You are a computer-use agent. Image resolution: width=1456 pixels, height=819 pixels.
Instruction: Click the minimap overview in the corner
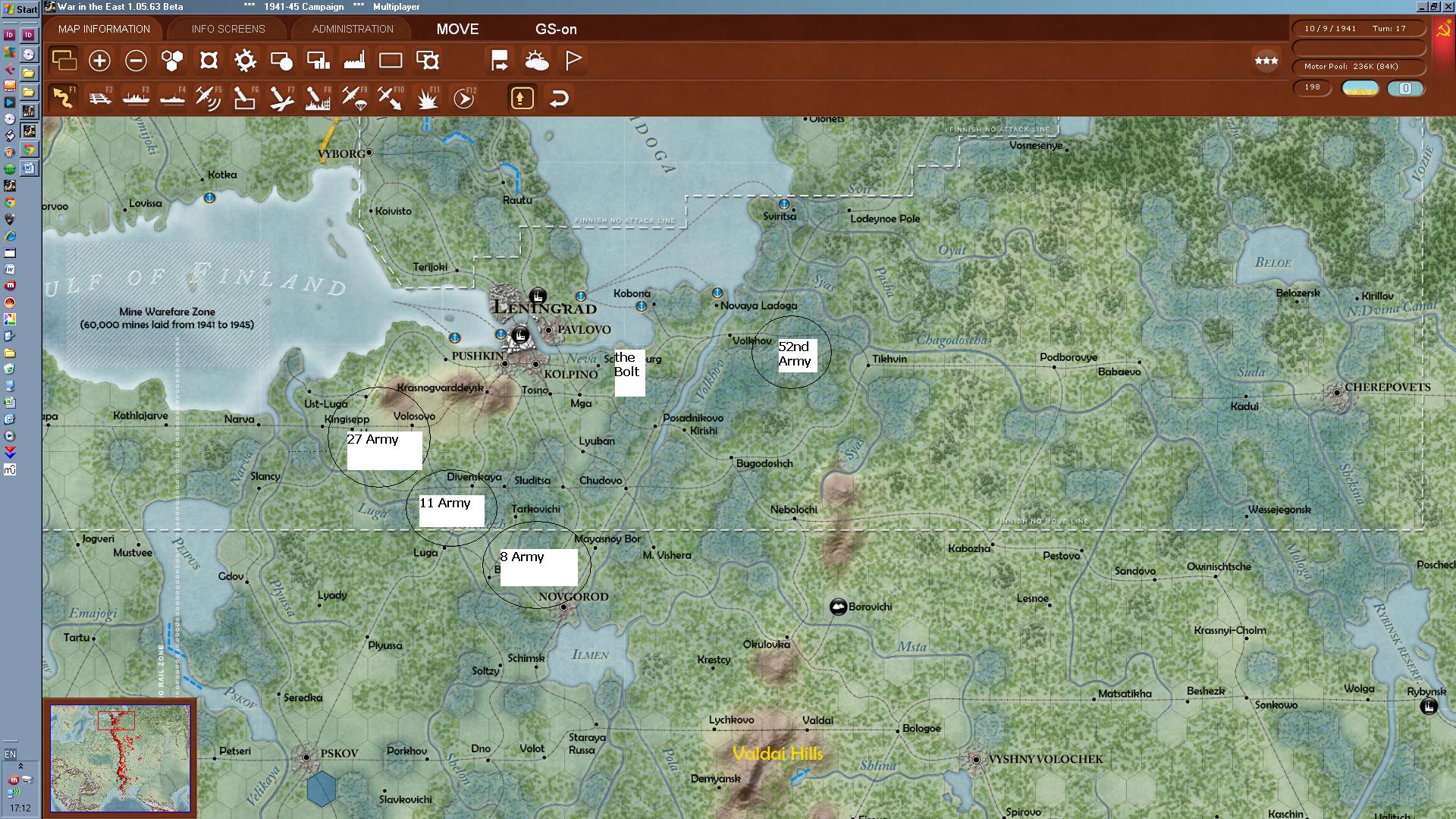pos(121,758)
